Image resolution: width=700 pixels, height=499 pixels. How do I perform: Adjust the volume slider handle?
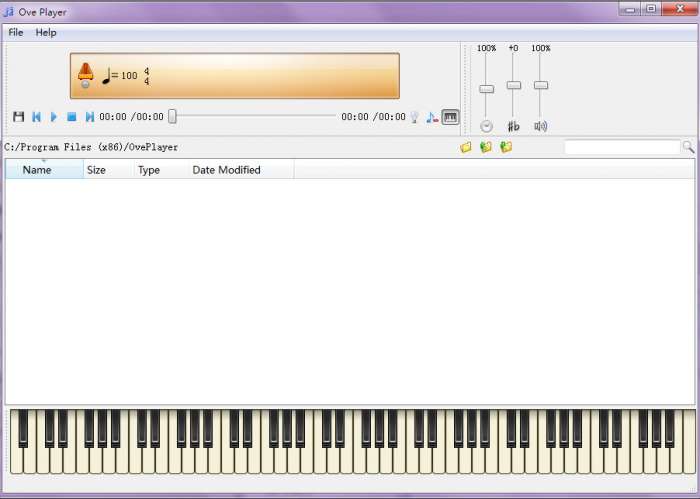point(541,85)
